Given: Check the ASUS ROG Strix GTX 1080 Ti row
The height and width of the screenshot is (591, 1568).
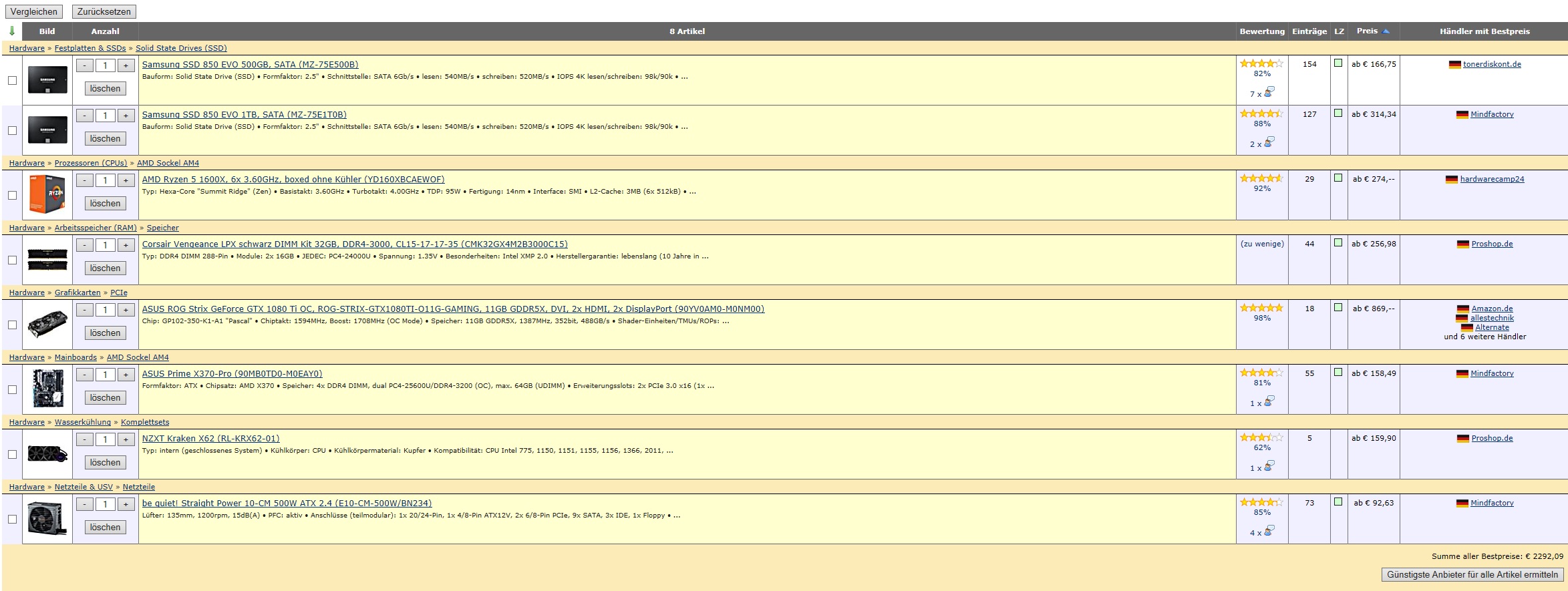Looking at the screenshot, I should click(x=12, y=325).
